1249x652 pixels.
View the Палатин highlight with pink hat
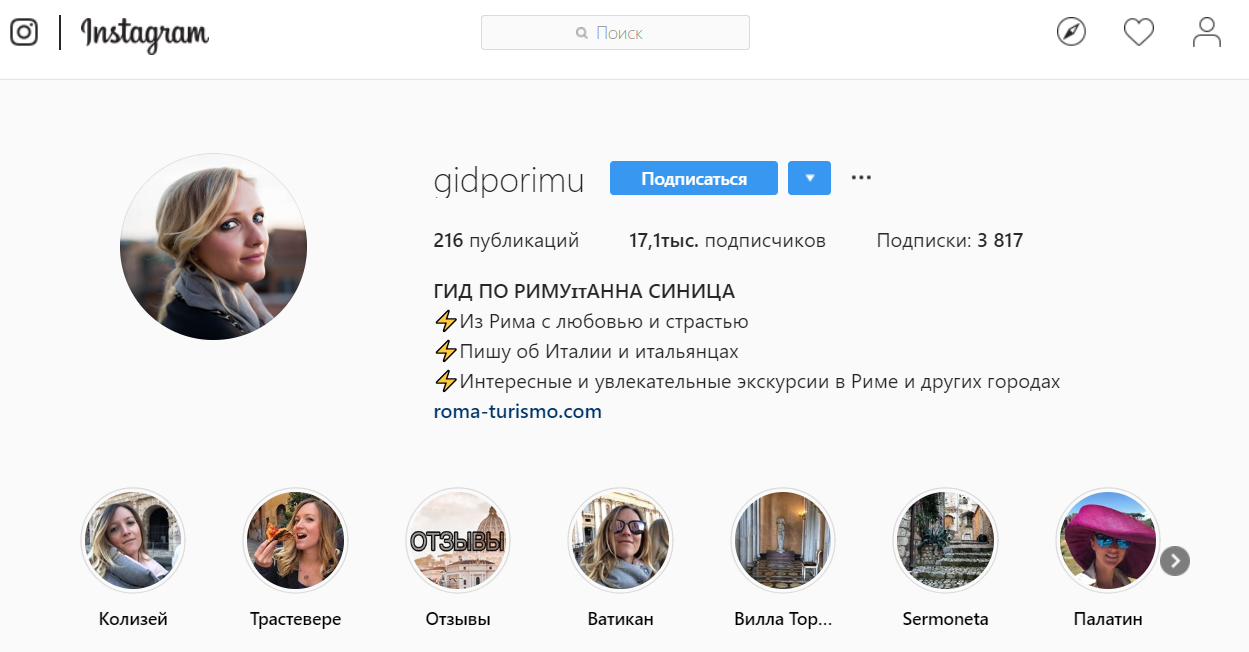(1107, 541)
